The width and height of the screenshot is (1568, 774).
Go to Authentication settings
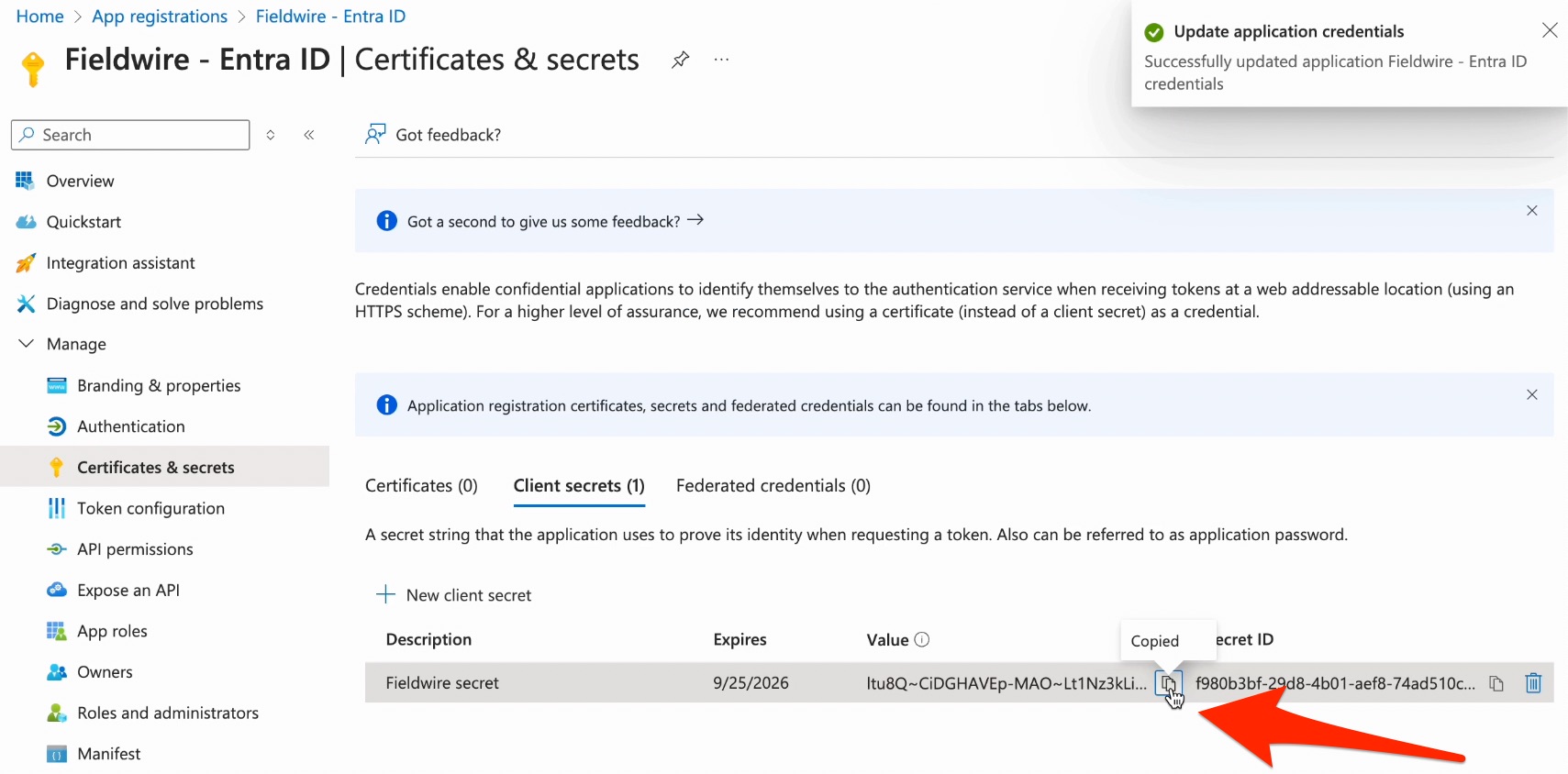point(131,426)
